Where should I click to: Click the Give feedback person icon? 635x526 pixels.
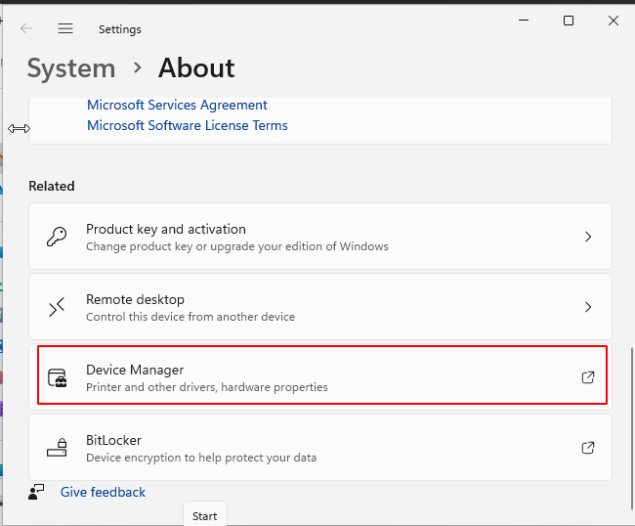click(x=37, y=492)
